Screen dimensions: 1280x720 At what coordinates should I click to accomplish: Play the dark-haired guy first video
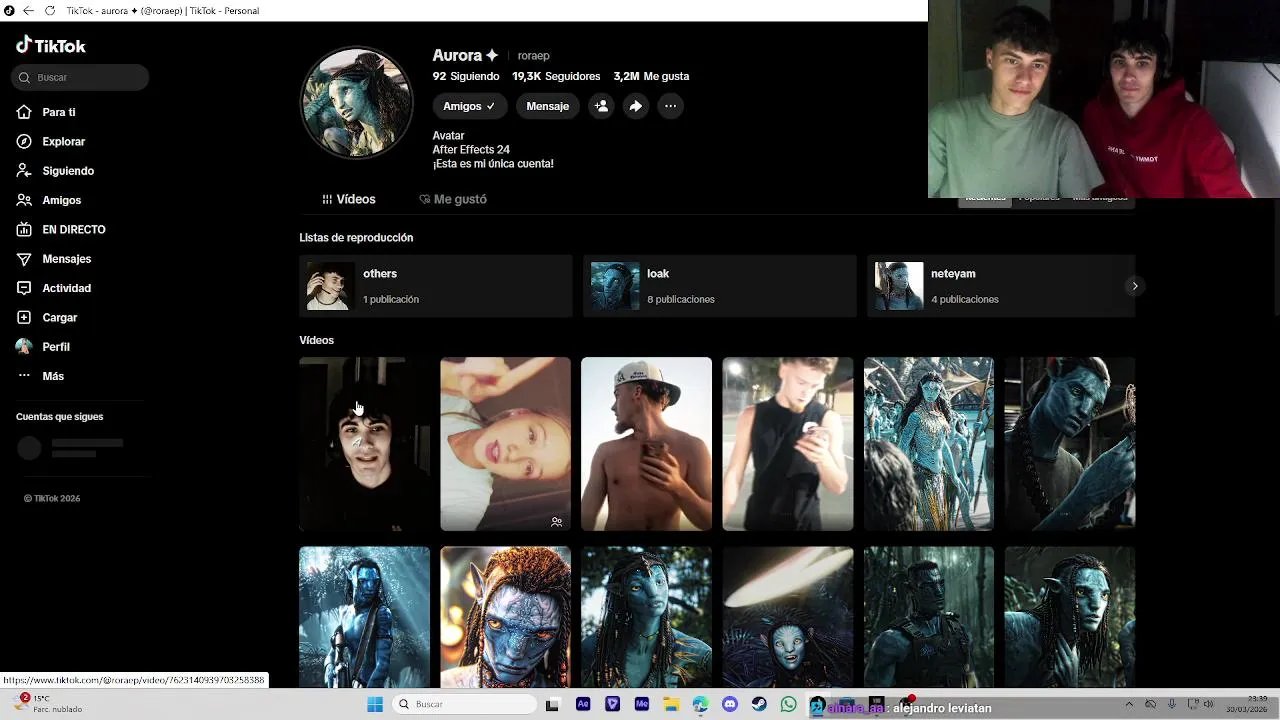(x=364, y=444)
